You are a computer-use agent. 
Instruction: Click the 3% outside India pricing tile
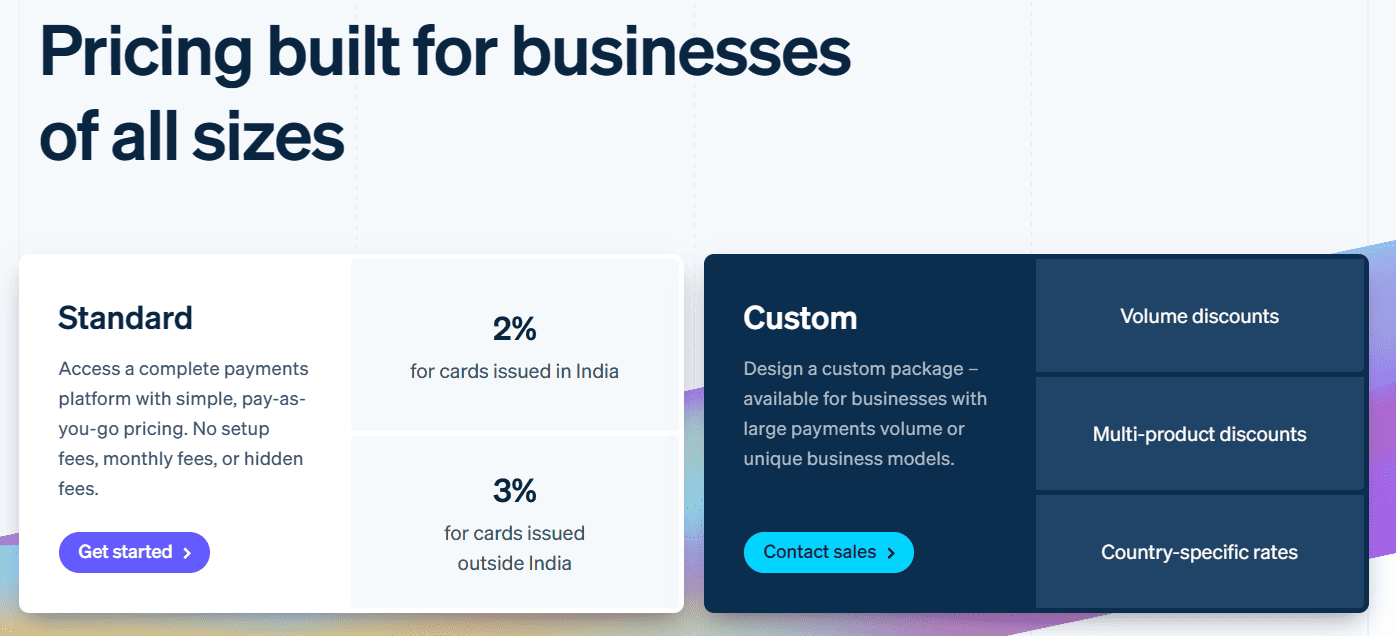(514, 521)
